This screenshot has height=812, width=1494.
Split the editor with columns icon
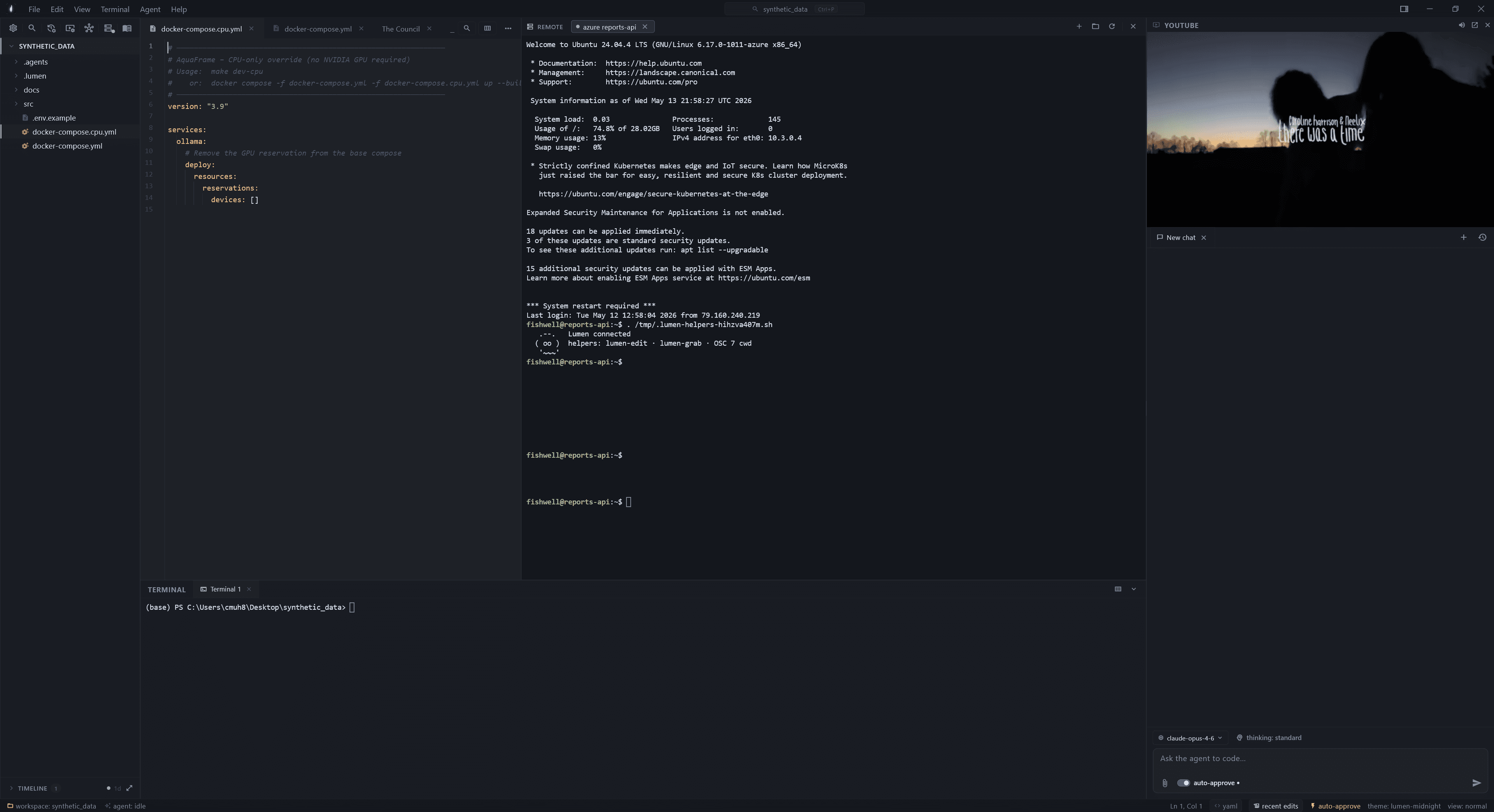(x=487, y=28)
